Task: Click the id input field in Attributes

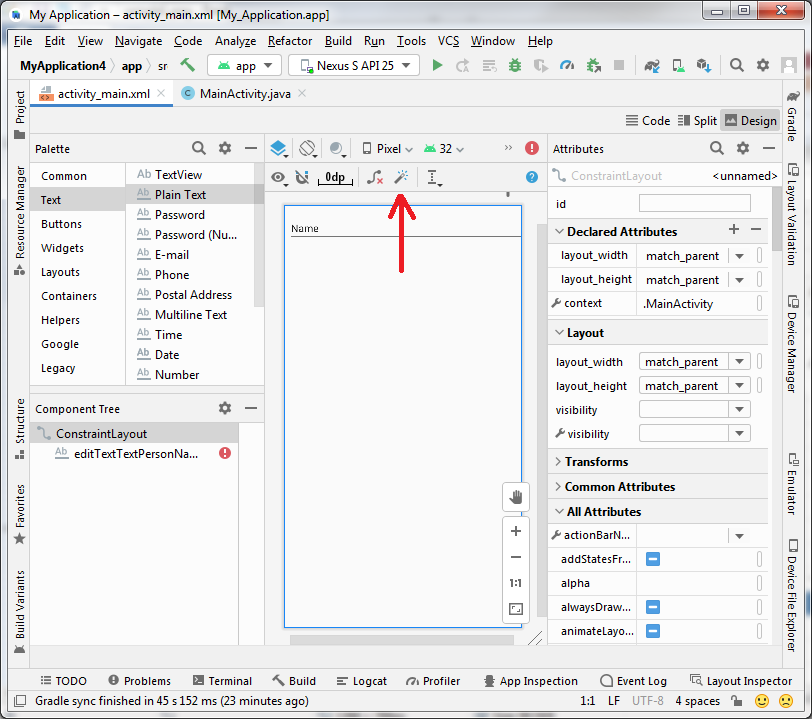Action: coord(694,203)
